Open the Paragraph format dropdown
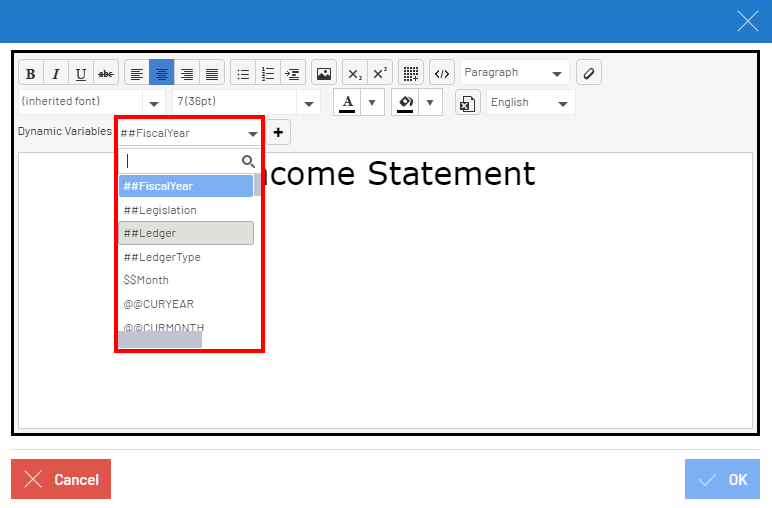Image resolution: width=772 pixels, height=508 pixels. [x=514, y=73]
